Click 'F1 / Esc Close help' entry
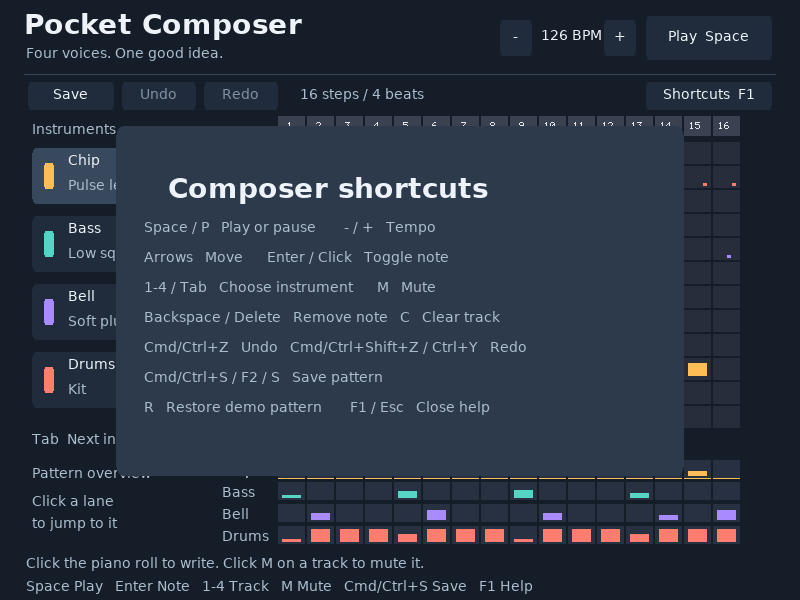Image resolution: width=800 pixels, height=600 pixels. click(x=419, y=408)
